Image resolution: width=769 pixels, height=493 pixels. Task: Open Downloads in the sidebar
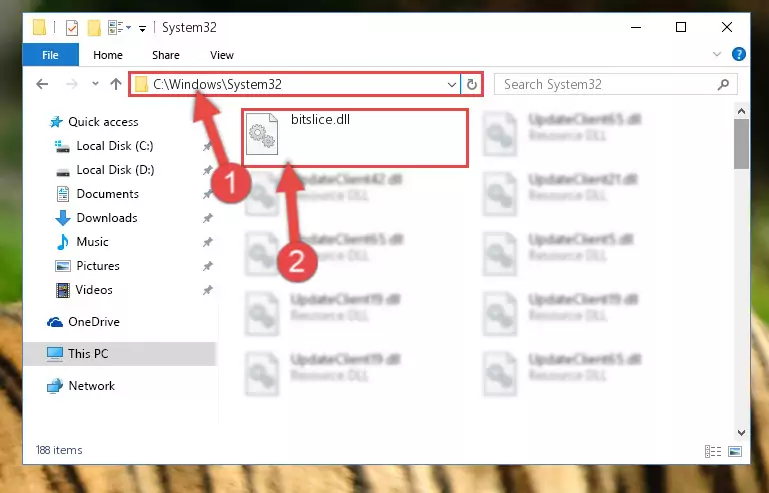(x=97, y=218)
